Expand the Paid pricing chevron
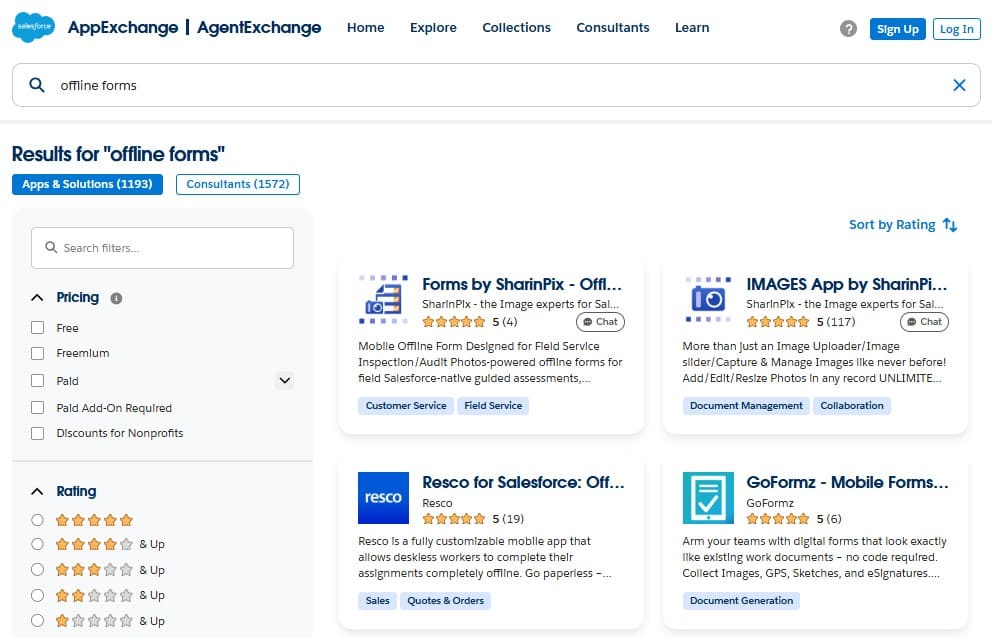Screen dimensions: 992x638 (285, 381)
